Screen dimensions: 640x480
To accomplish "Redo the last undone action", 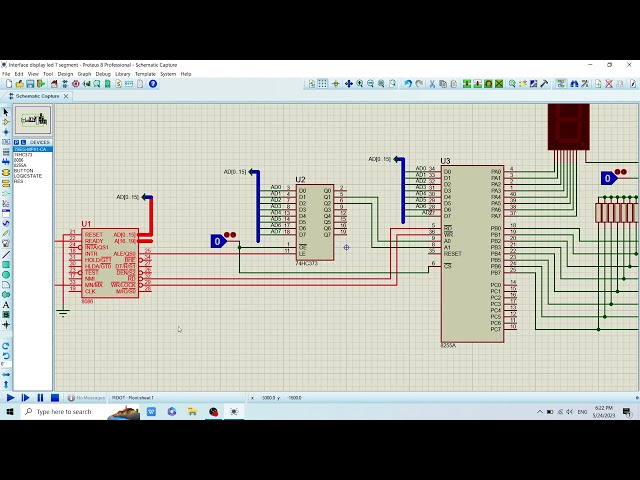I will 419,84.
